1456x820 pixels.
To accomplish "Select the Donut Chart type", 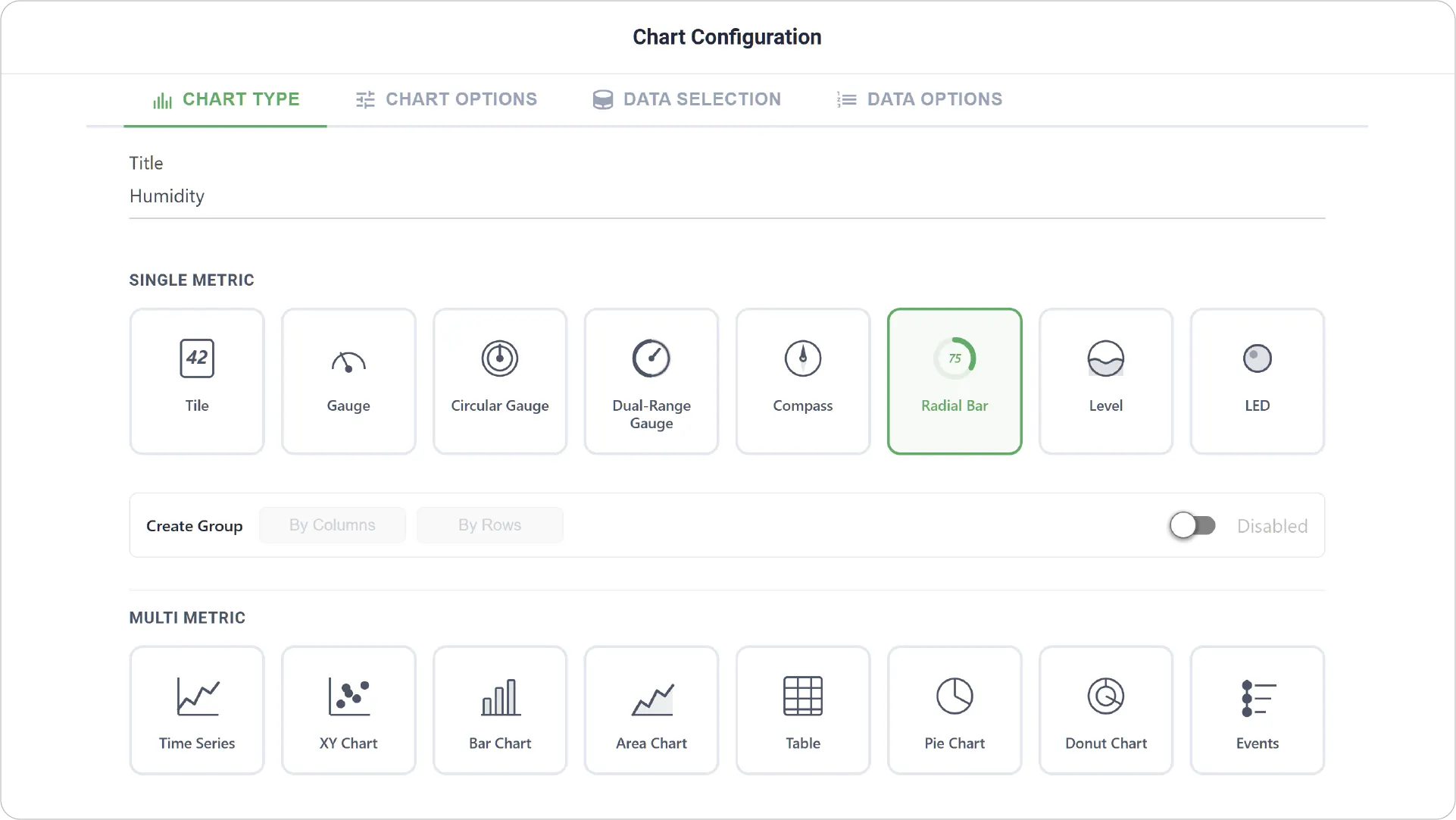I will (x=1106, y=710).
